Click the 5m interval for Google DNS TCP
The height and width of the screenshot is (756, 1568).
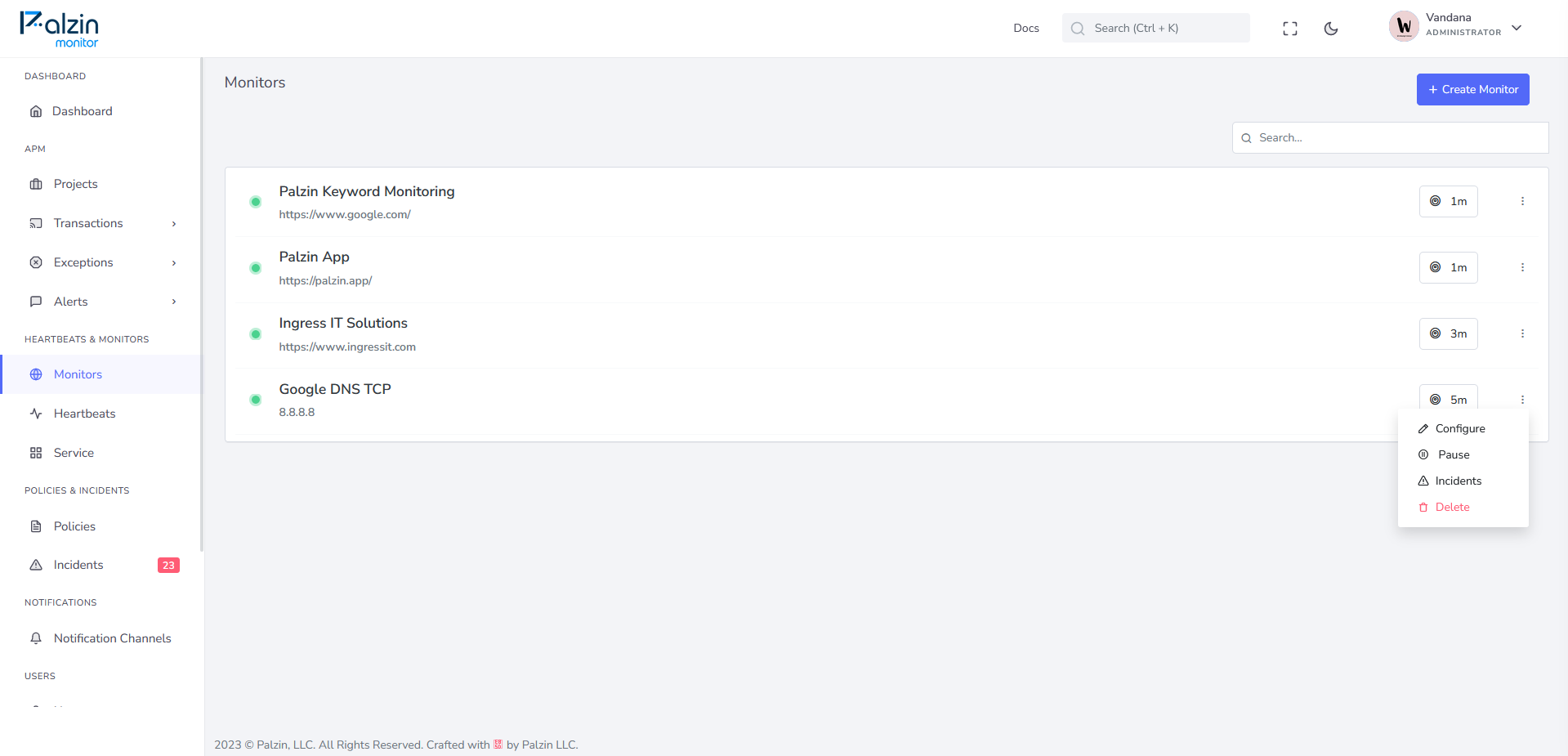coord(1448,398)
